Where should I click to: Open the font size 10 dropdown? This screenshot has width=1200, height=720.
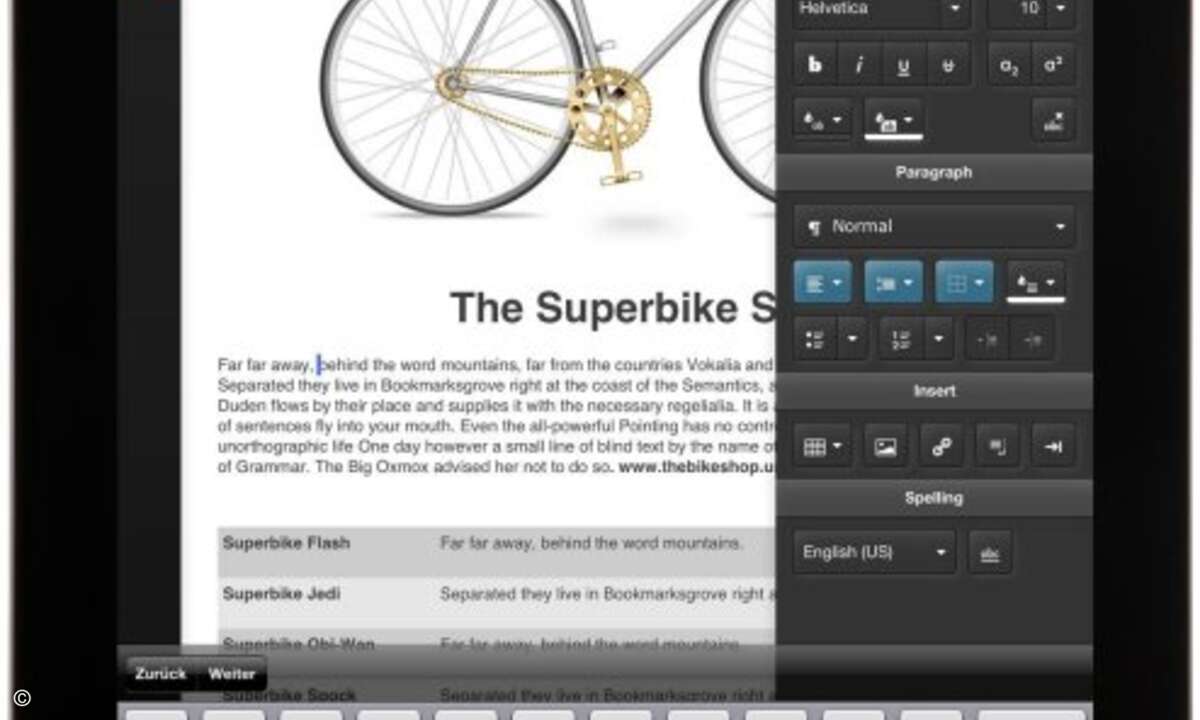pos(1031,9)
